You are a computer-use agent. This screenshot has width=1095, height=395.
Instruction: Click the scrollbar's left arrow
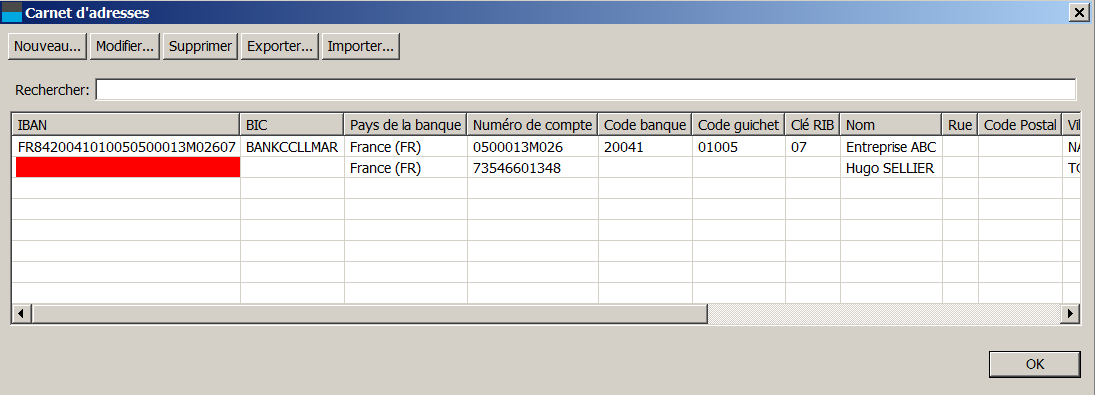tap(22, 314)
